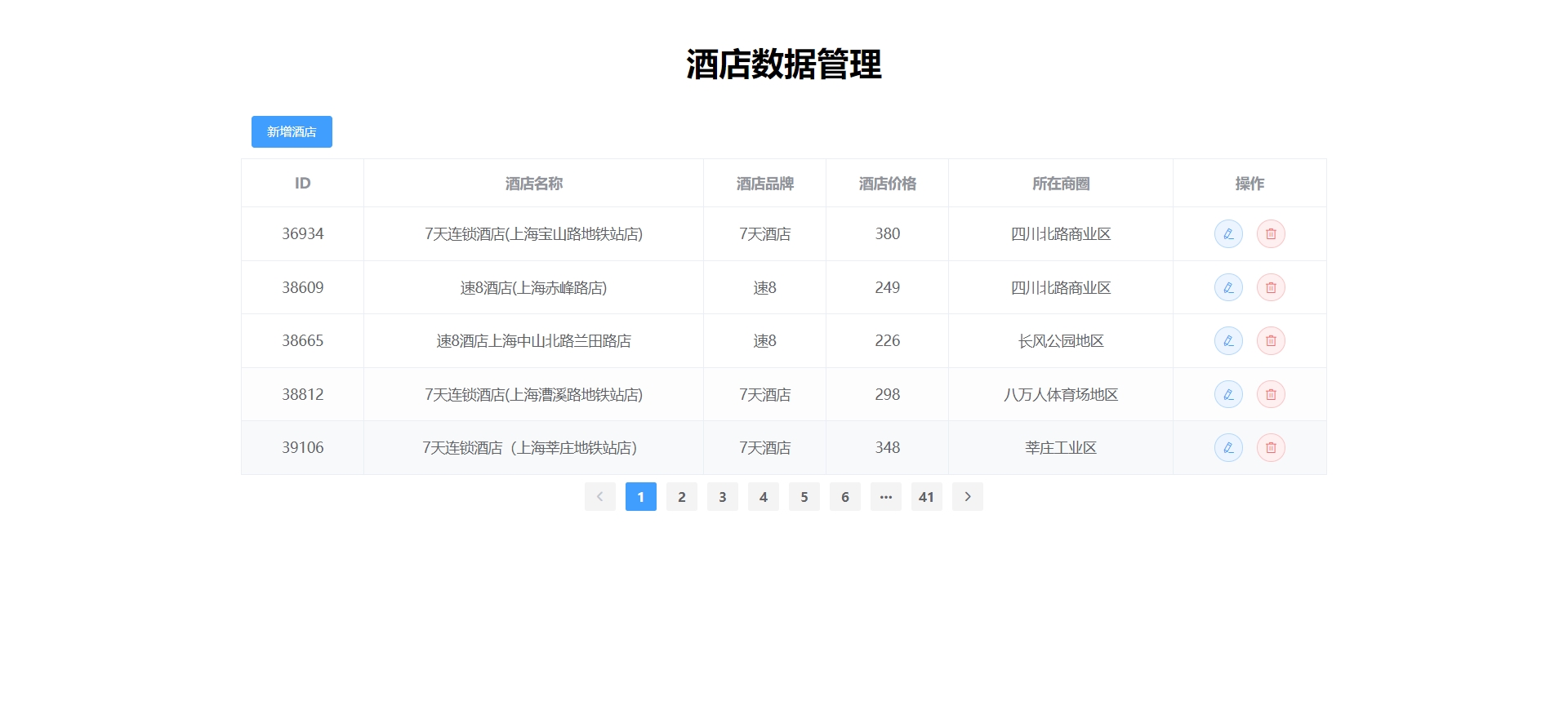Image resolution: width=1568 pixels, height=710 pixels.
Task: Click the 酒店数据管理 page title
Action: tap(784, 64)
